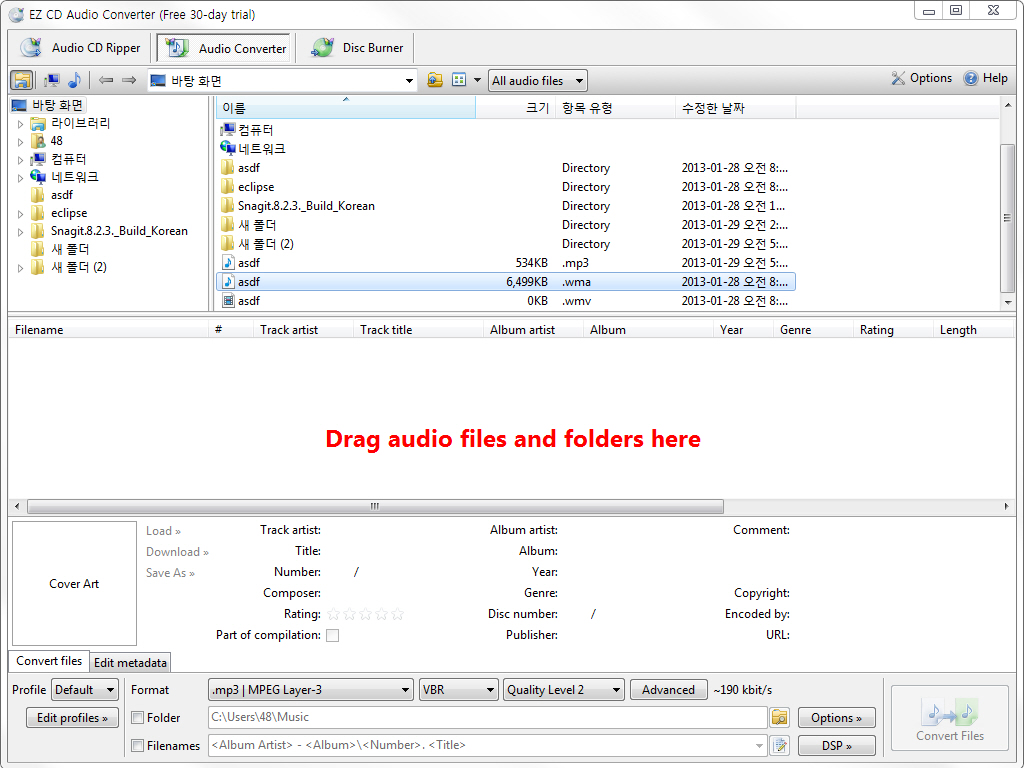Open the Profile Default dropdown
This screenshot has height=768, width=1024.
tap(85, 690)
